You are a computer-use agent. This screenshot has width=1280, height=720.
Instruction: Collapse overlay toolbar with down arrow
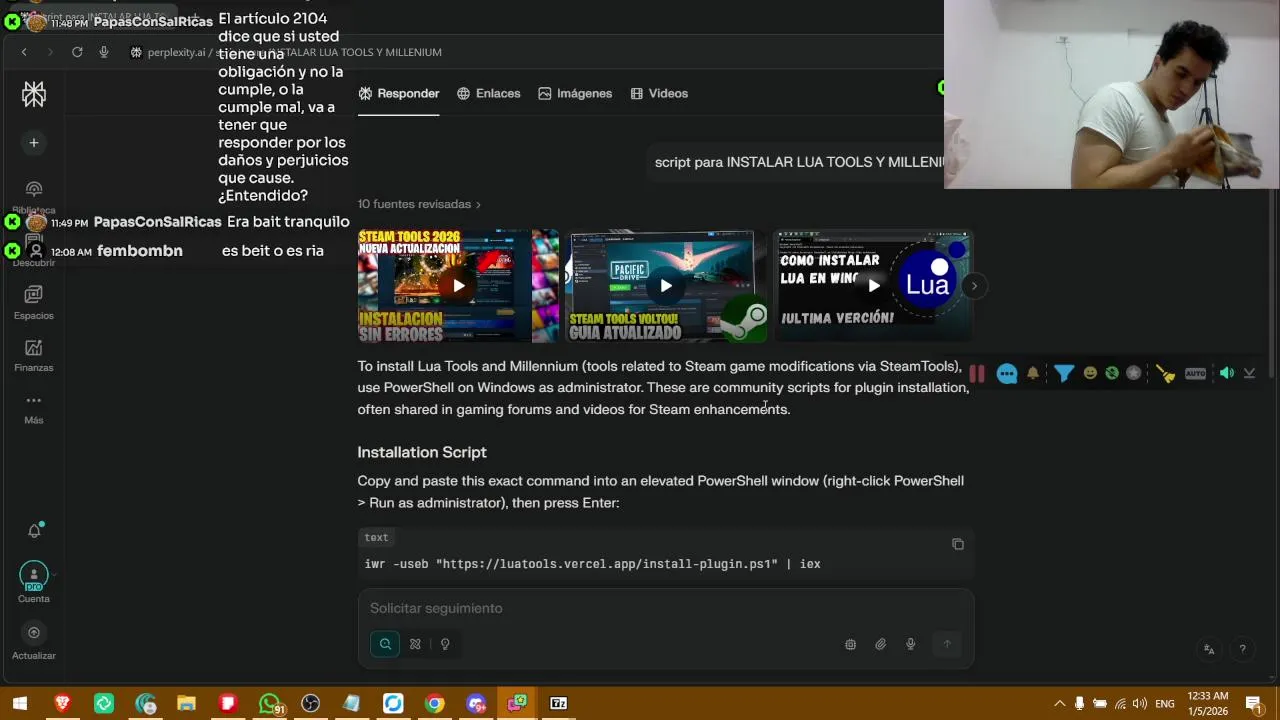pyautogui.click(x=1249, y=373)
